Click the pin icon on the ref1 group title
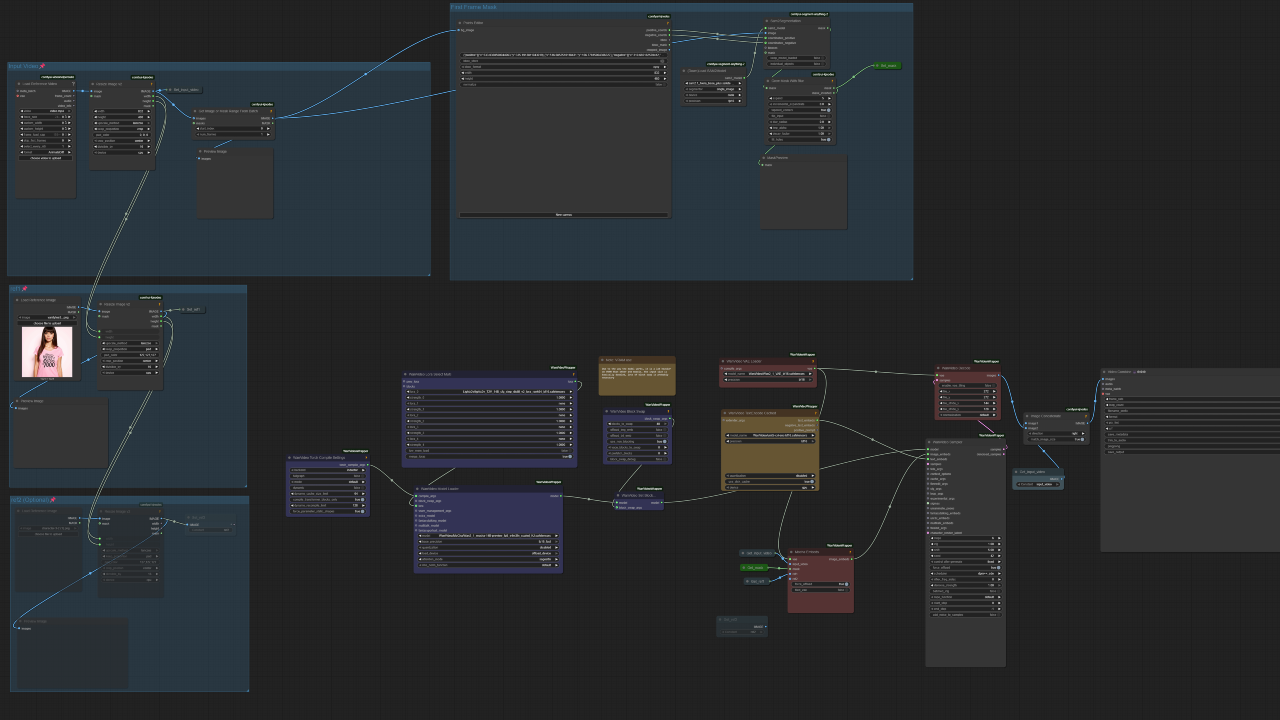The image size is (1280, 720). [x=25, y=288]
